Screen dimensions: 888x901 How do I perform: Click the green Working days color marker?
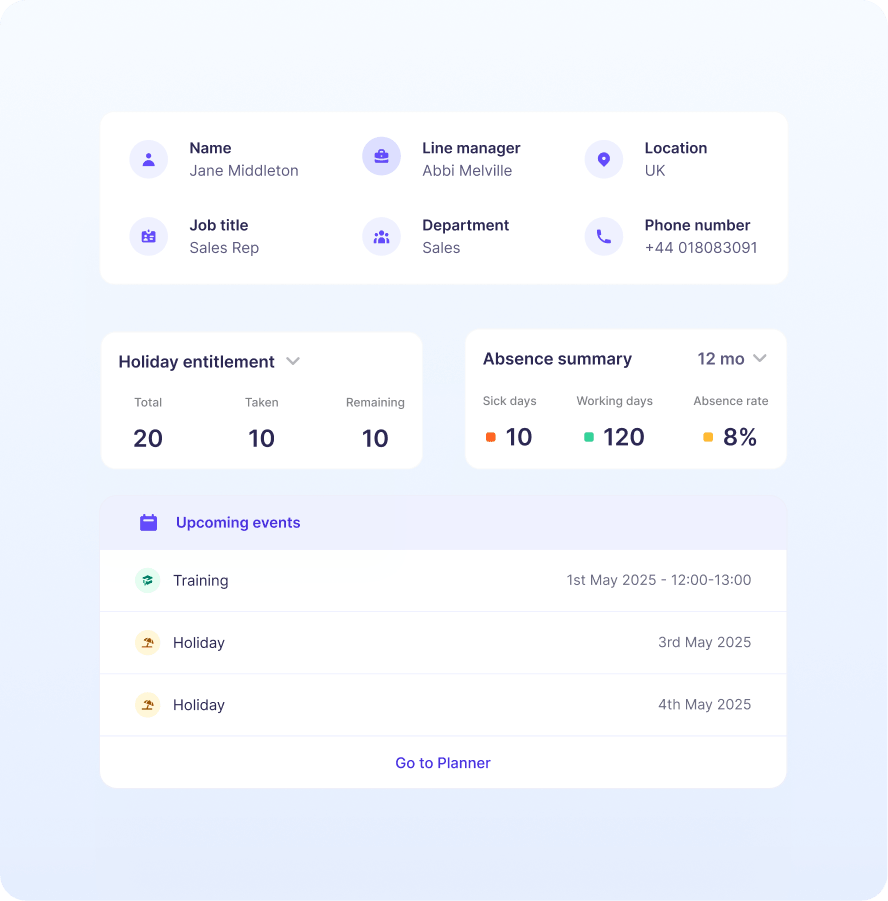tap(589, 437)
